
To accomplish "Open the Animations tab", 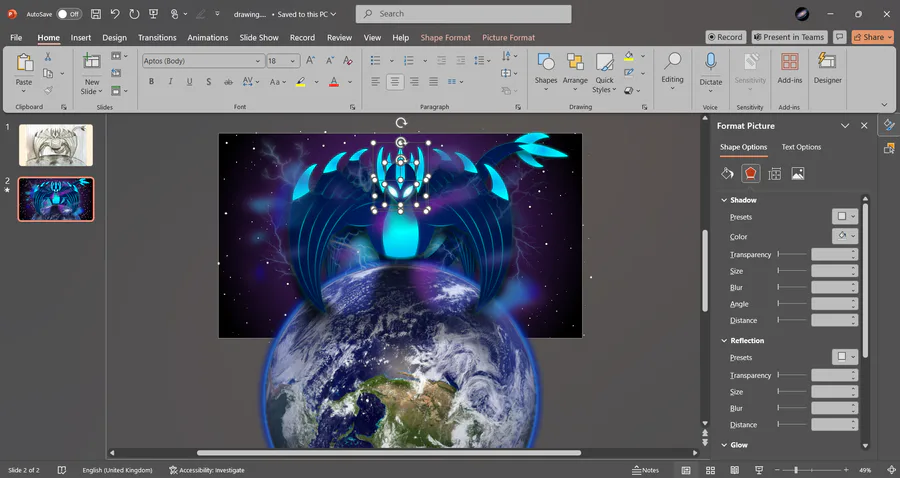I will 207,38.
